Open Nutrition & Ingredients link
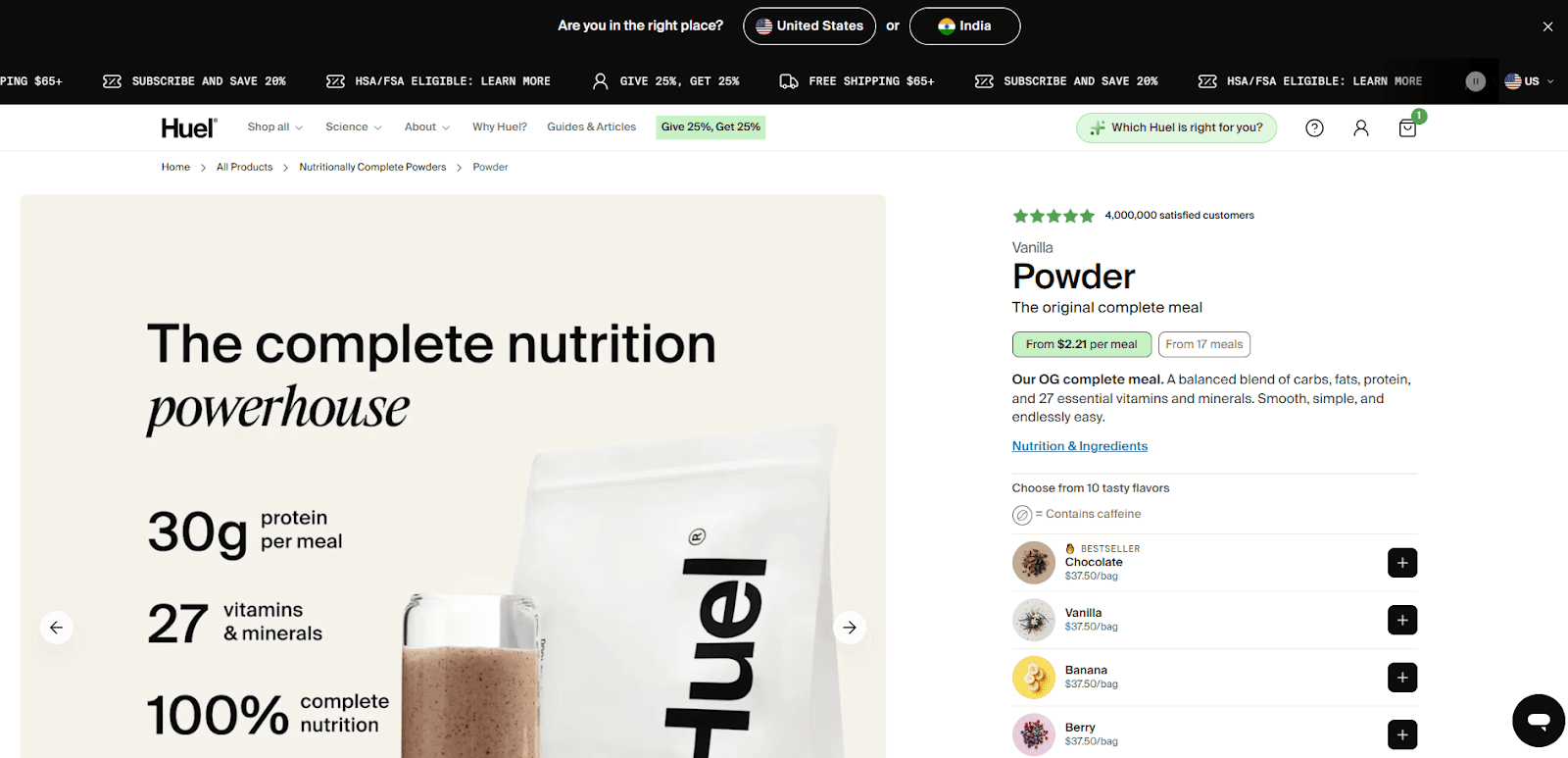The height and width of the screenshot is (758, 1568). pos(1080,446)
